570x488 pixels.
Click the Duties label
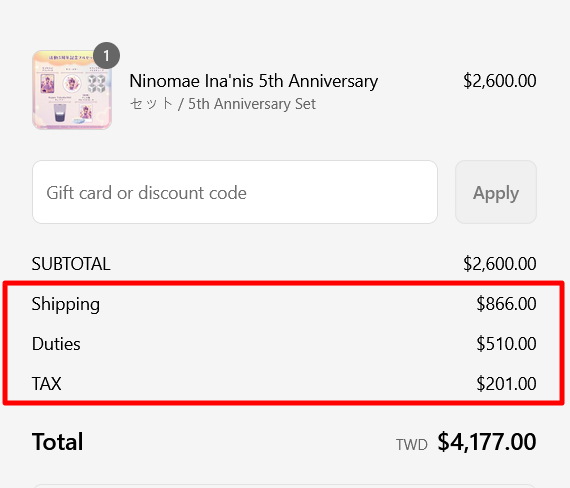click(56, 344)
